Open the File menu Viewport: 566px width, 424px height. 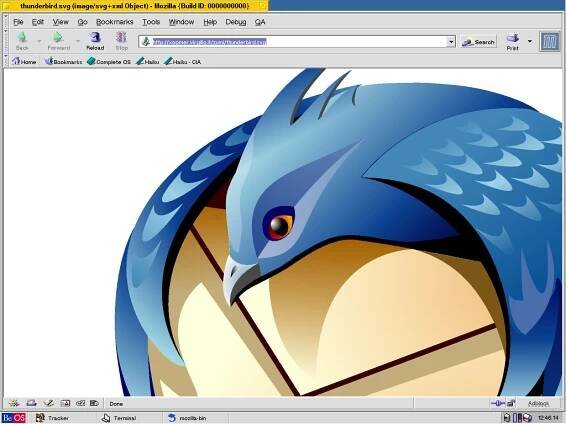(x=18, y=22)
